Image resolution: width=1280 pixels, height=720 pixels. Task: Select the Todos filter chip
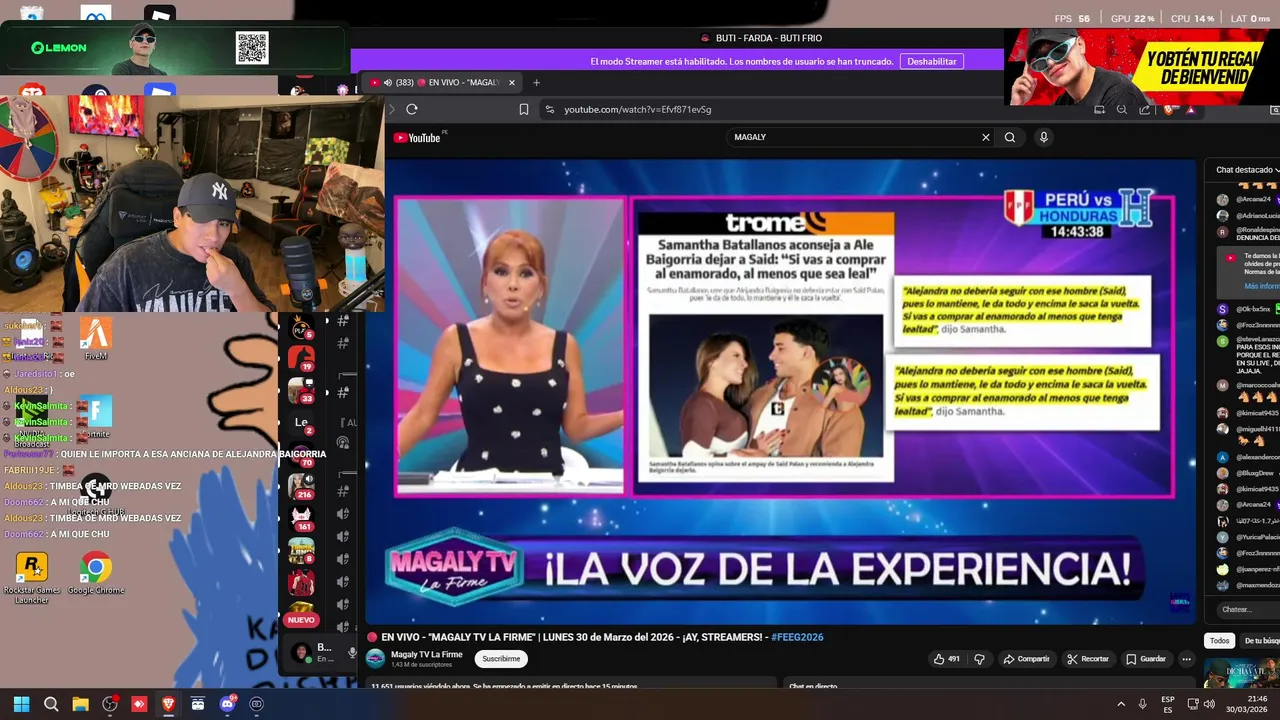pos(1219,641)
